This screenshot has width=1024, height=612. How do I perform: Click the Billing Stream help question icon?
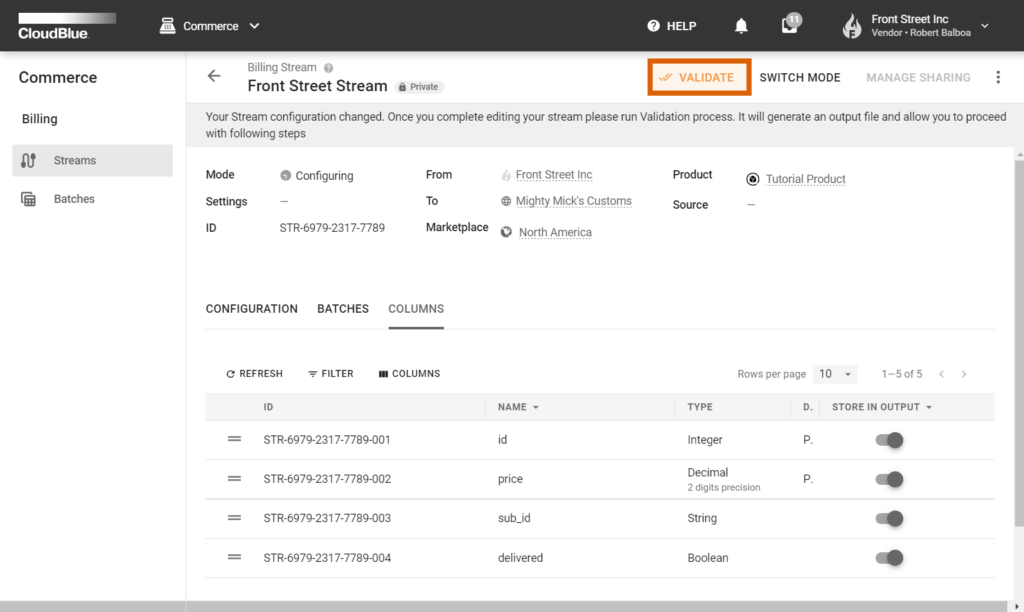(x=328, y=68)
